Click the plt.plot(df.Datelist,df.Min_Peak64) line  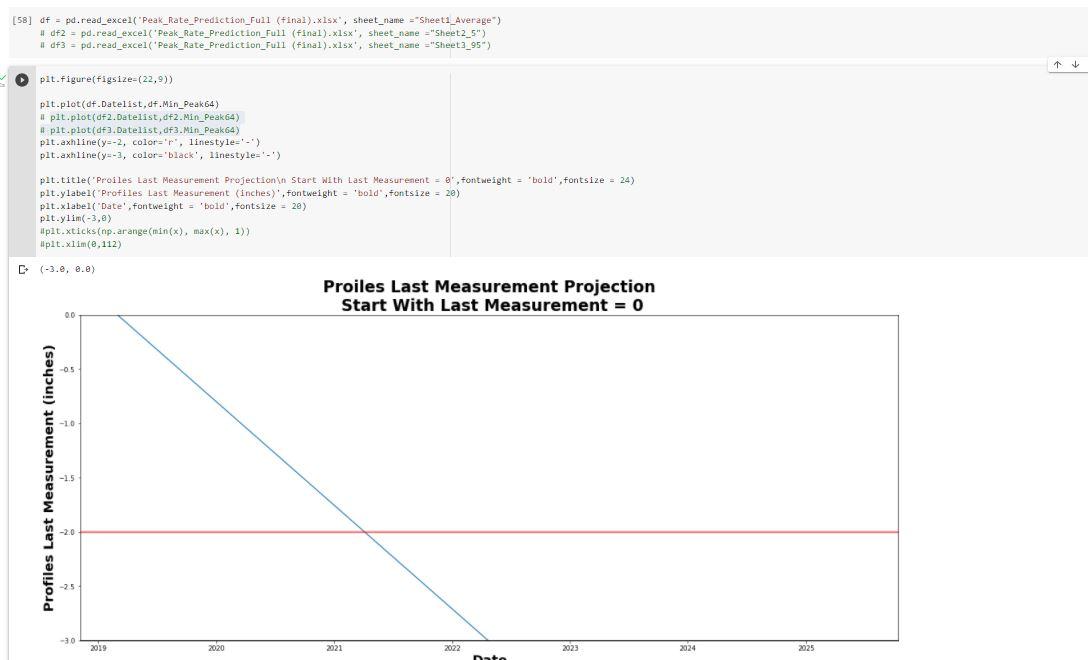click(x=129, y=104)
